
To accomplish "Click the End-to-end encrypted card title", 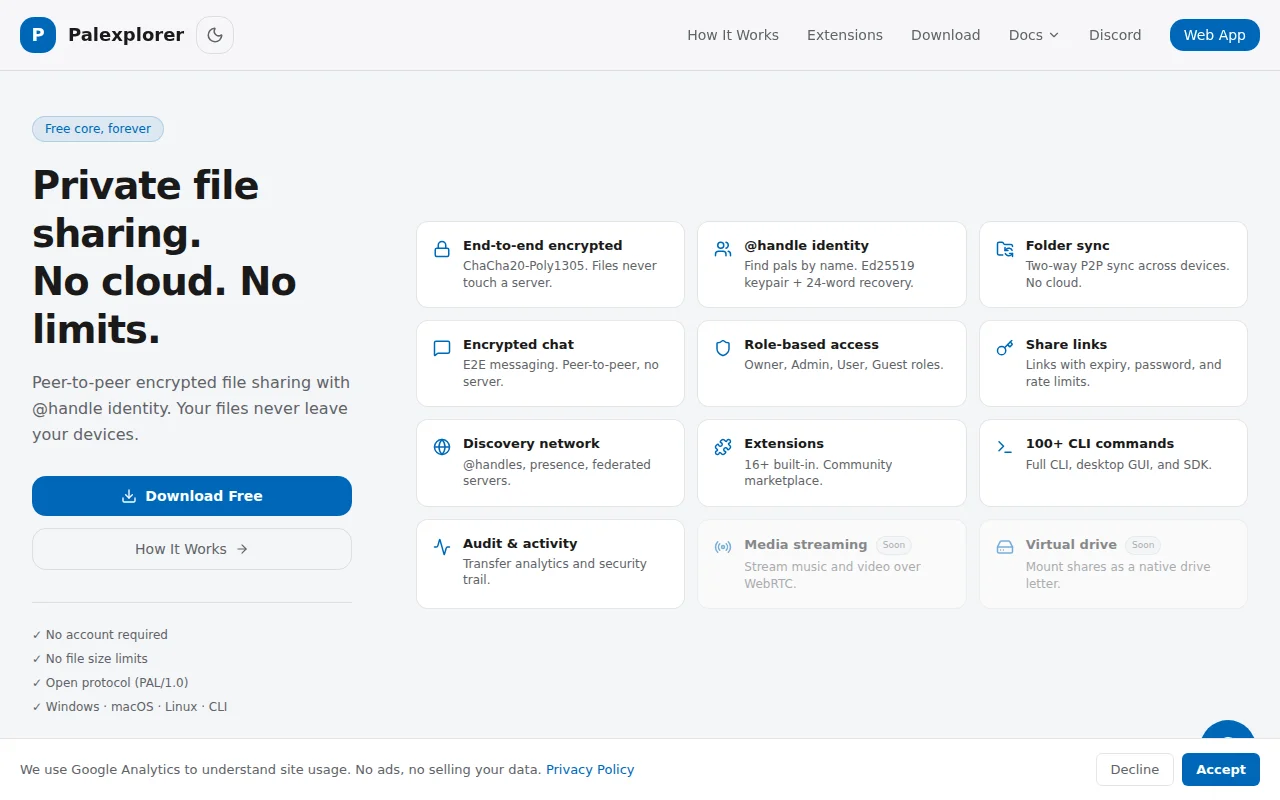I will click(x=543, y=245).
